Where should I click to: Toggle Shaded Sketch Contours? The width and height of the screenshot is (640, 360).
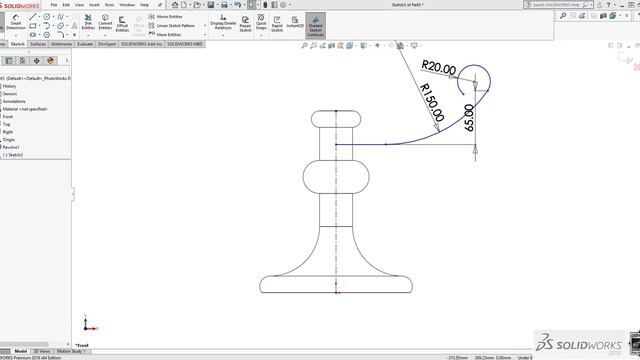(316, 26)
